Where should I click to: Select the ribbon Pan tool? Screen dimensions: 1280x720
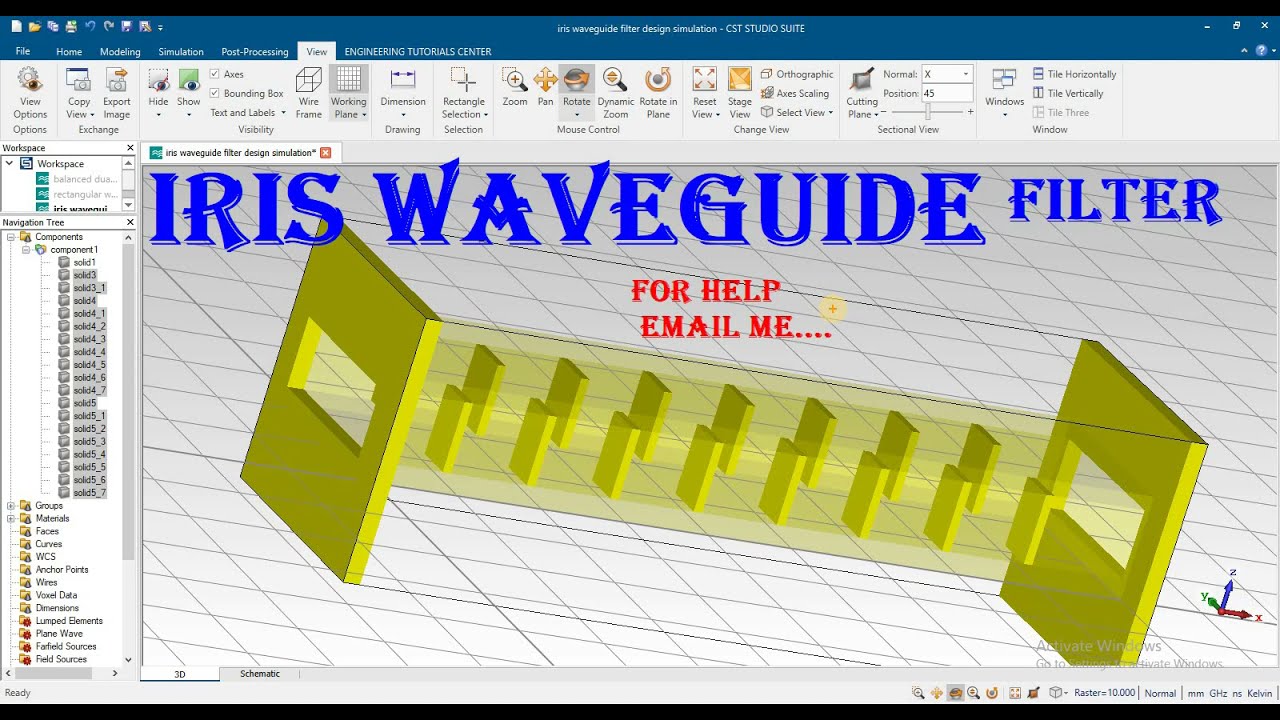[545, 87]
